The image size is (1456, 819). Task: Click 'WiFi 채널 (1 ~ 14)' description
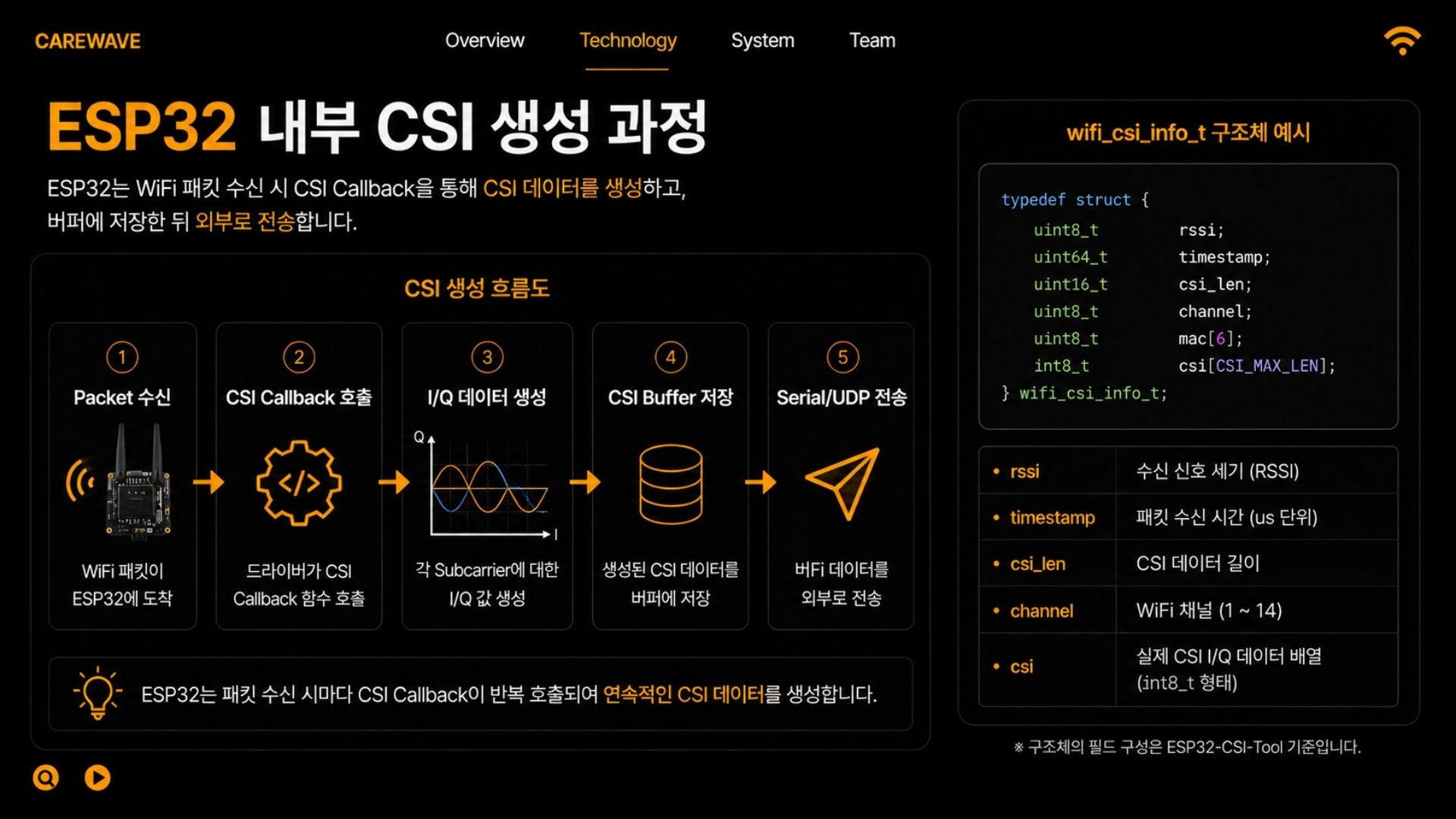(1209, 610)
